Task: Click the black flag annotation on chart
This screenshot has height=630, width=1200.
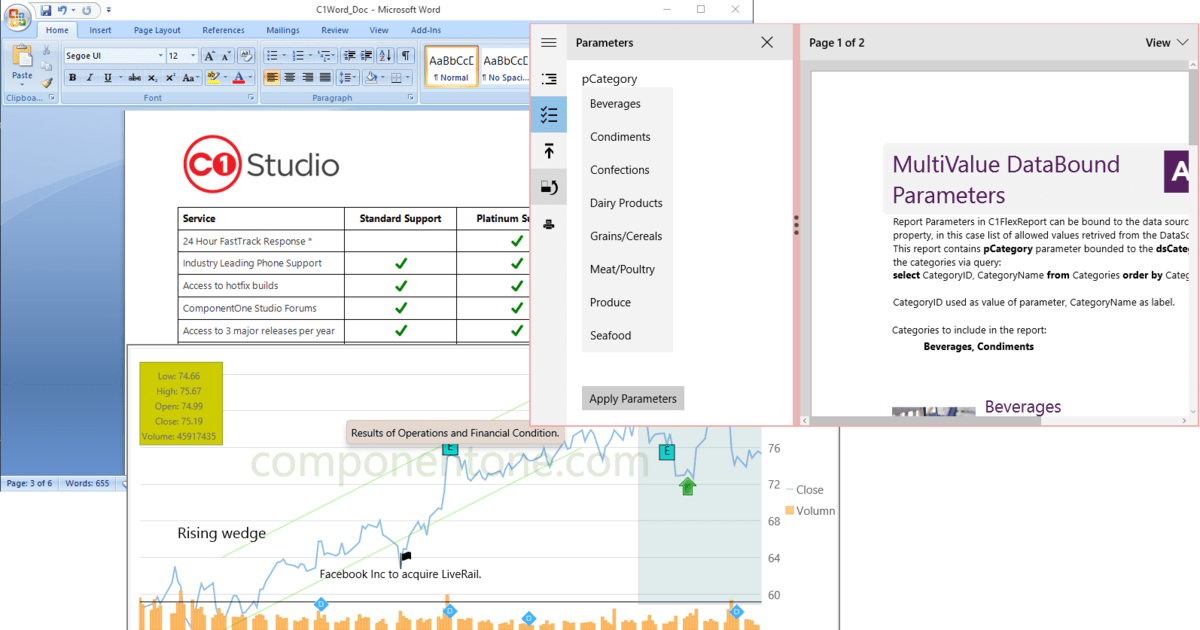Action: [405, 557]
